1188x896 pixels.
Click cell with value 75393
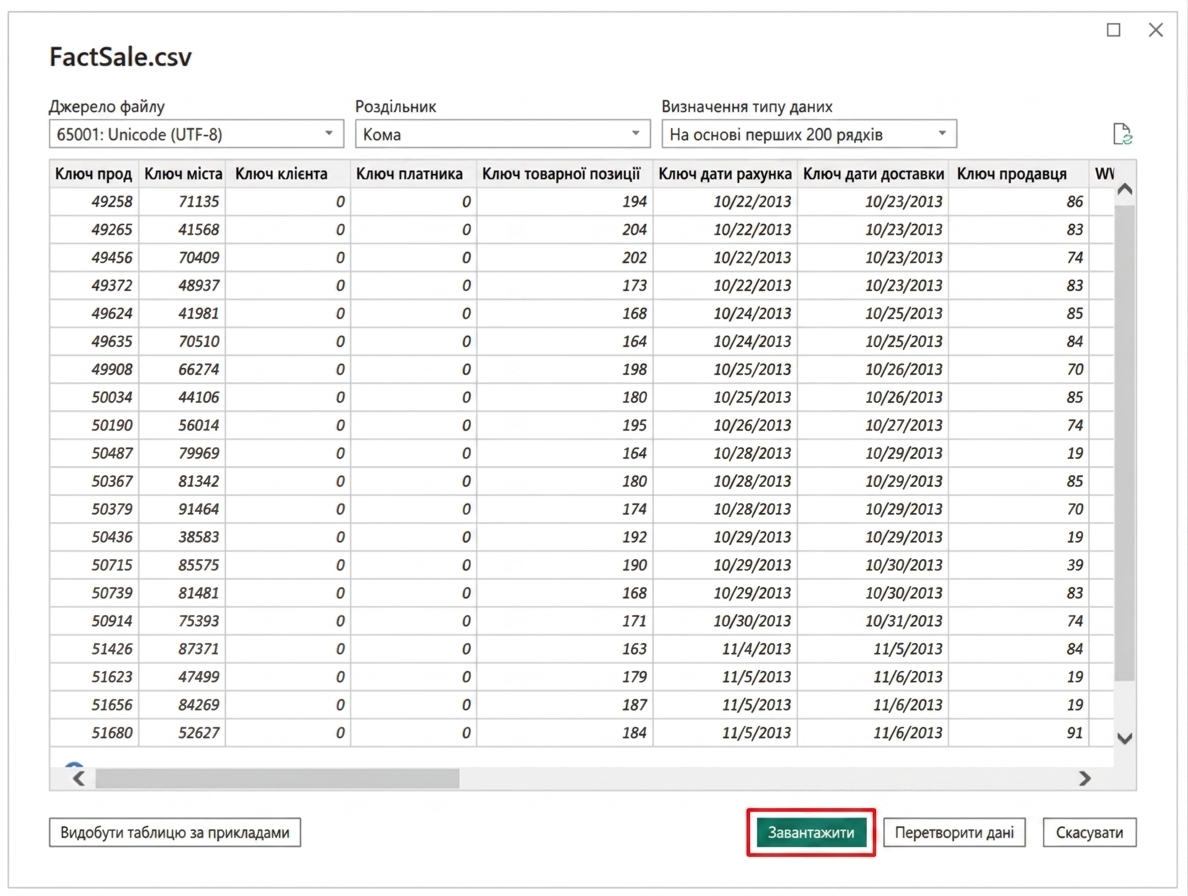click(183, 622)
